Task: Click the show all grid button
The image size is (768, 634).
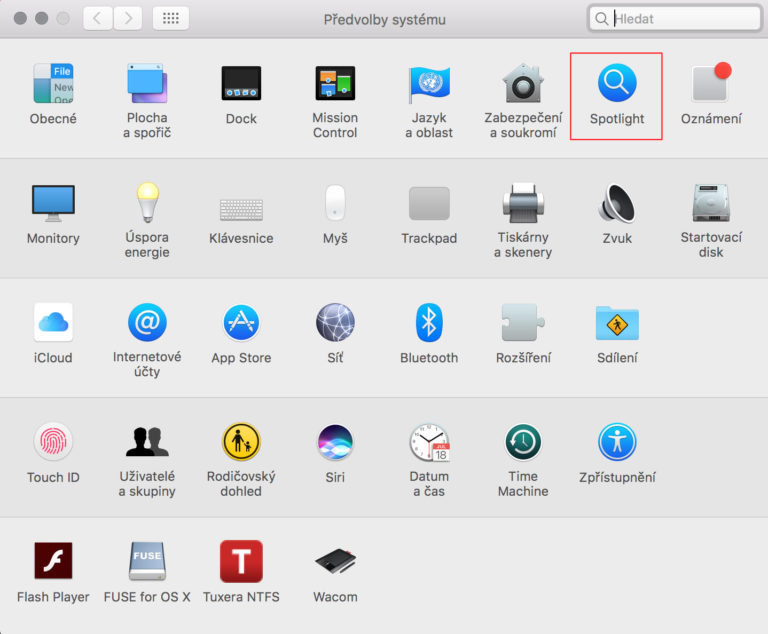Action: point(171,19)
